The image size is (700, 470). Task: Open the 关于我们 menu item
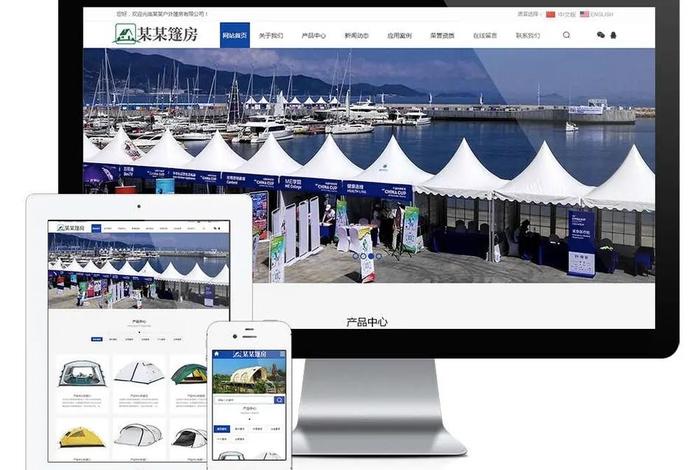pyautogui.click(x=270, y=35)
